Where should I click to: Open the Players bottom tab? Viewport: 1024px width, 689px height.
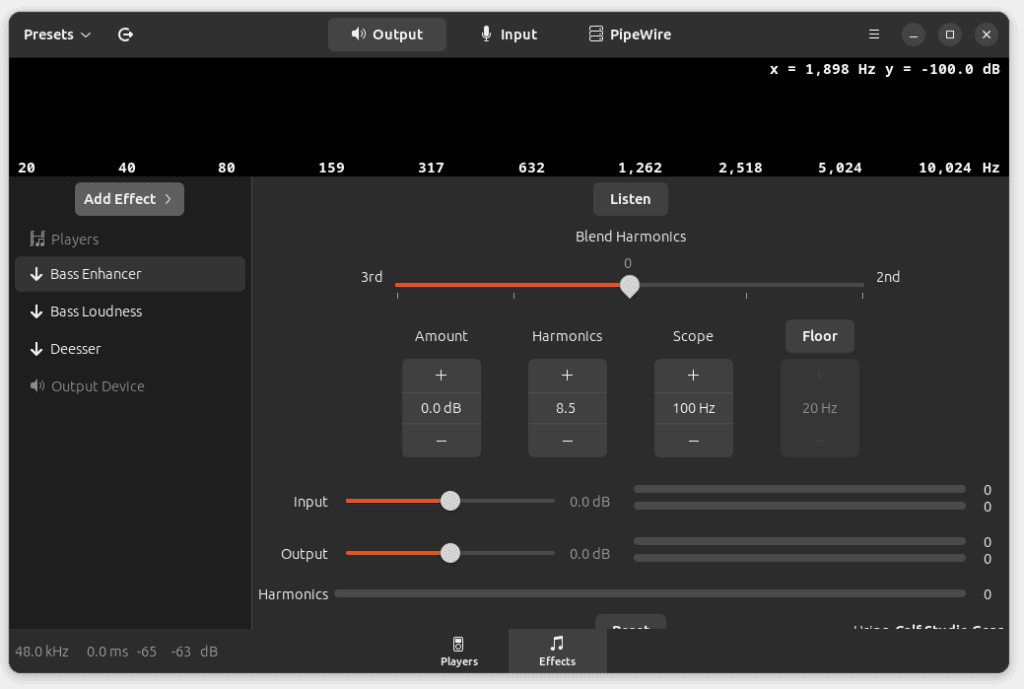(459, 652)
